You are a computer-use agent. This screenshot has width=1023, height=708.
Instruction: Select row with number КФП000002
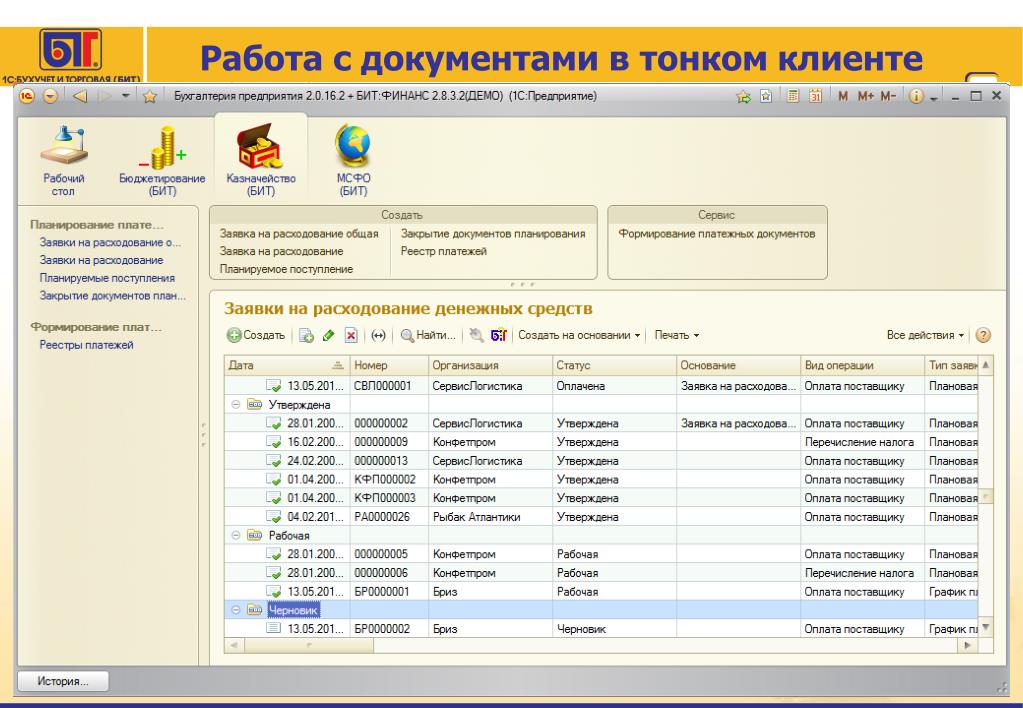(x=601, y=480)
